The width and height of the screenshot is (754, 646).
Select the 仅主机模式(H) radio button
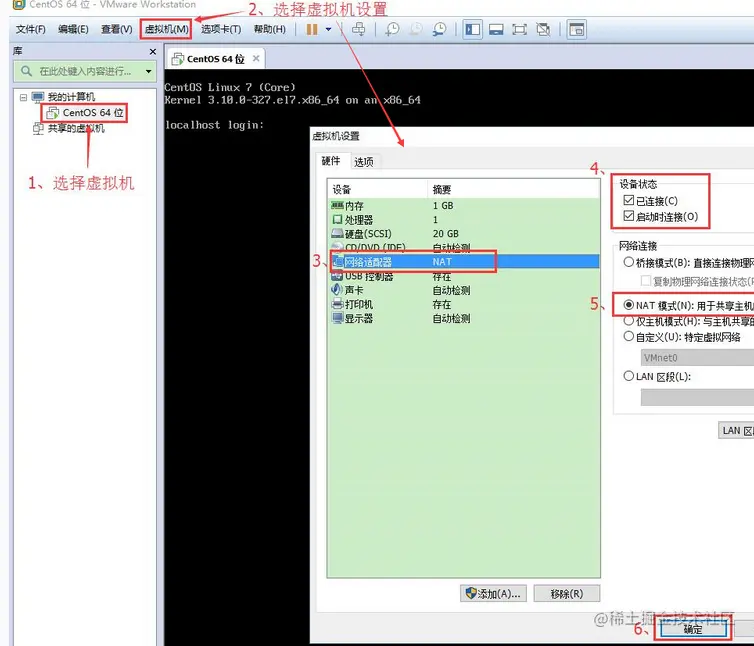click(628, 320)
